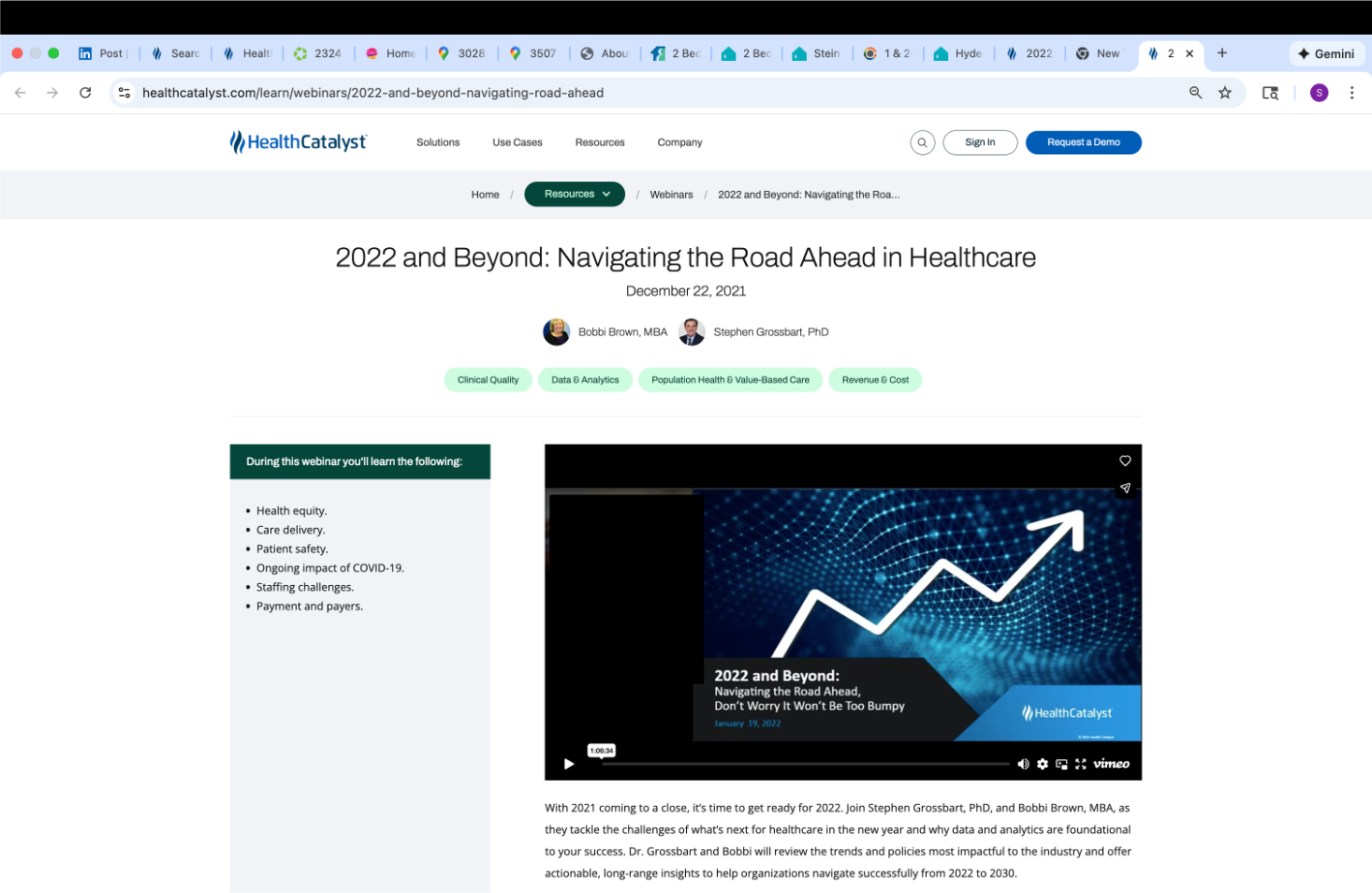View site information icon in address bar
The height and width of the screenshot is (893, 1372).
(124, 93)
